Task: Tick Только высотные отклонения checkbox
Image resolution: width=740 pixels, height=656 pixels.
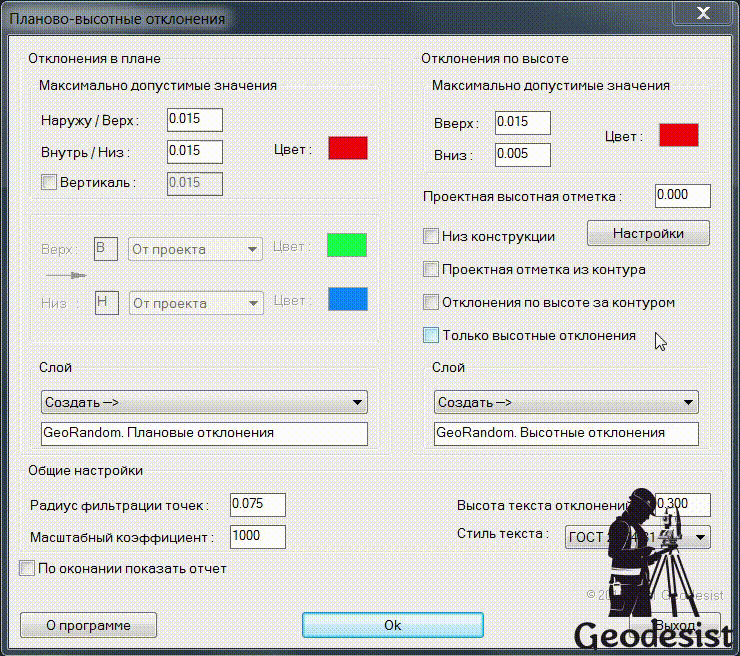Action: click(431, 335)
